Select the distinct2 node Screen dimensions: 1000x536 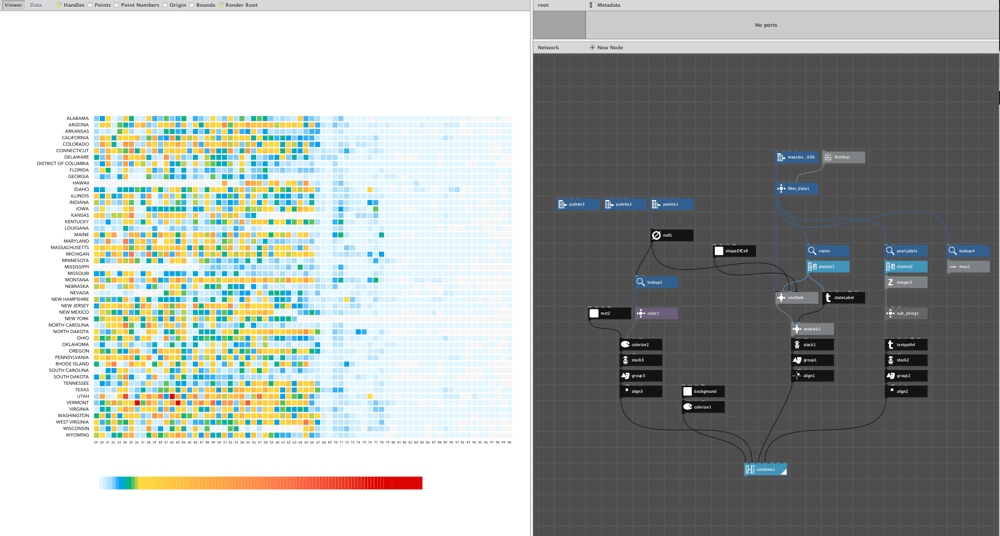click(x=906, y=267)
